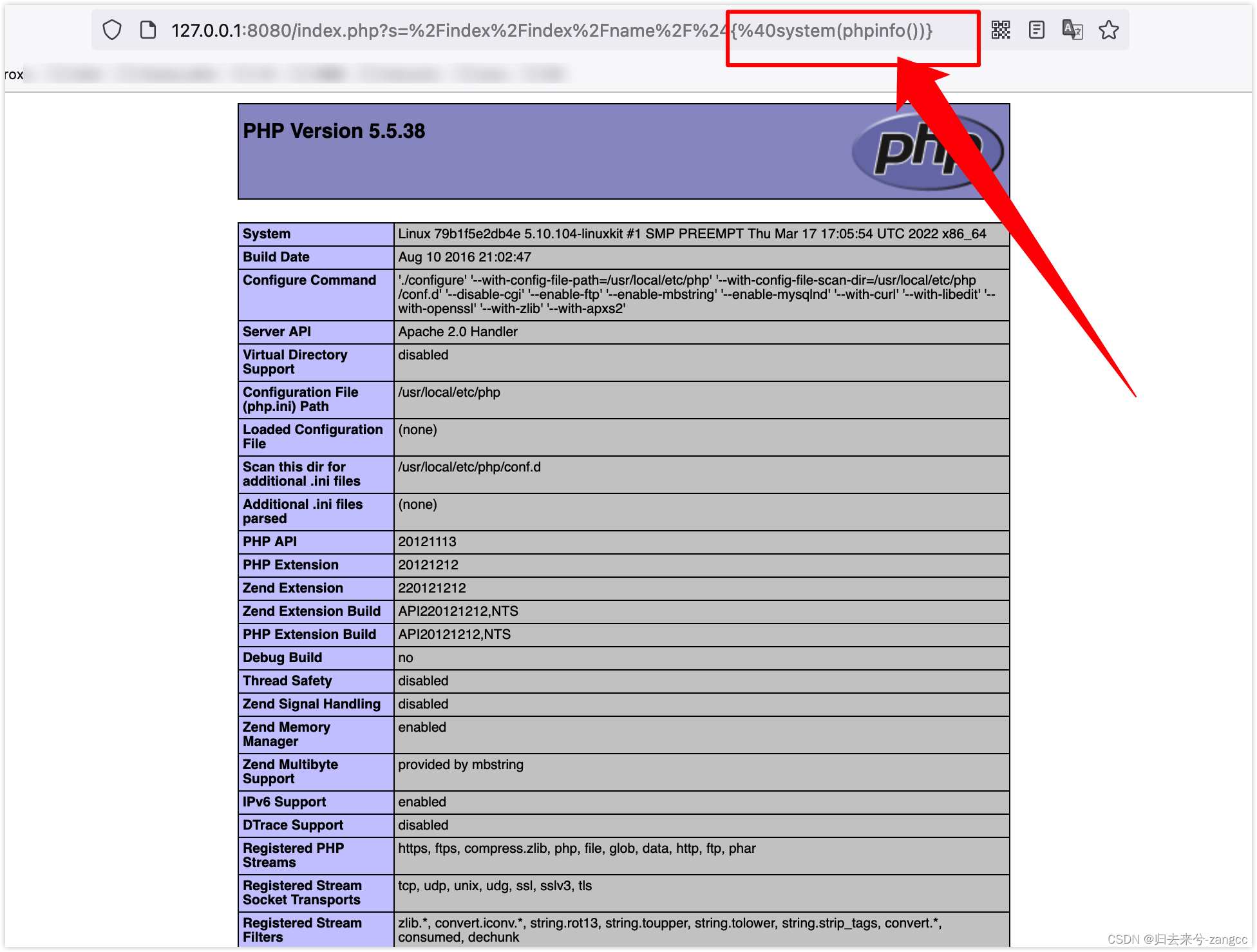Click the tracking protection shield icon
Image resolution: width=1257 pixels, height=952 pixels.
pos(112,30)
